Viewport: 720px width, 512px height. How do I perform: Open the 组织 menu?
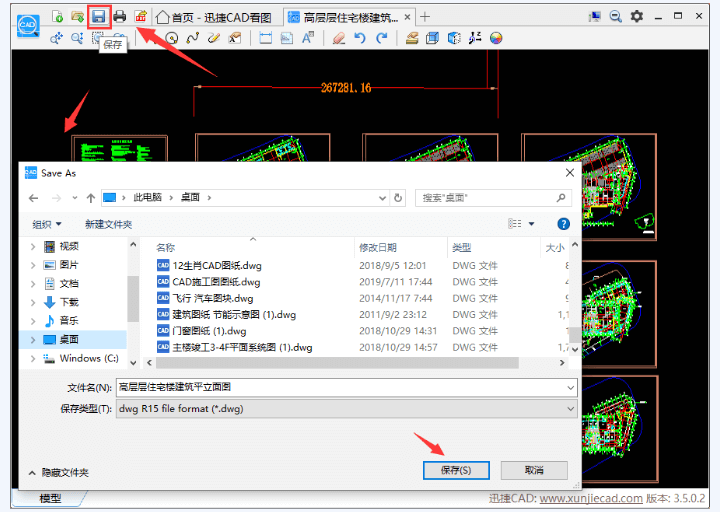pyautogui.click(x=46, y=224)
